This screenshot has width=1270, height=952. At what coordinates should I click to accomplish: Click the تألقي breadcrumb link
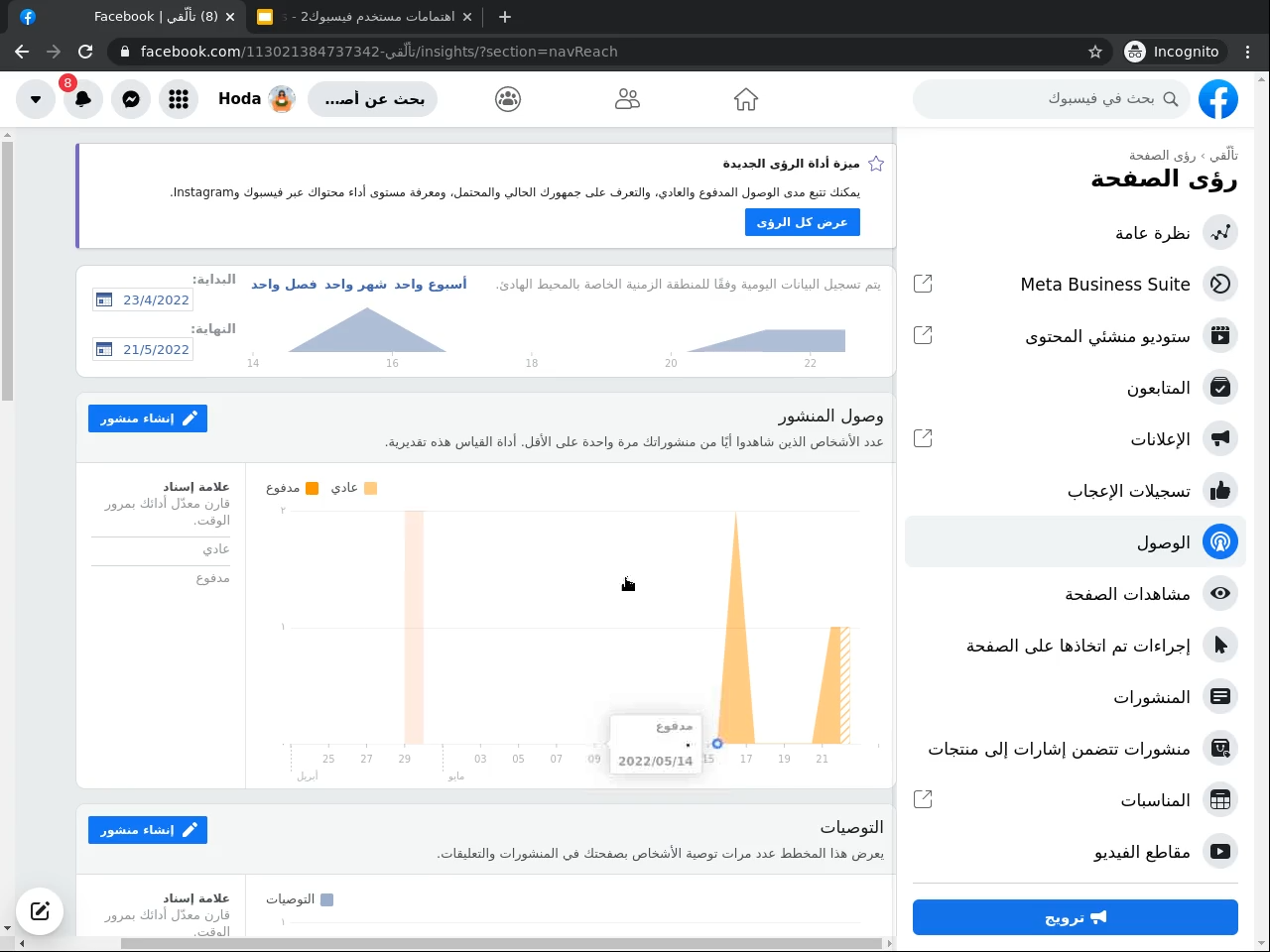(x=1223, y=156)
